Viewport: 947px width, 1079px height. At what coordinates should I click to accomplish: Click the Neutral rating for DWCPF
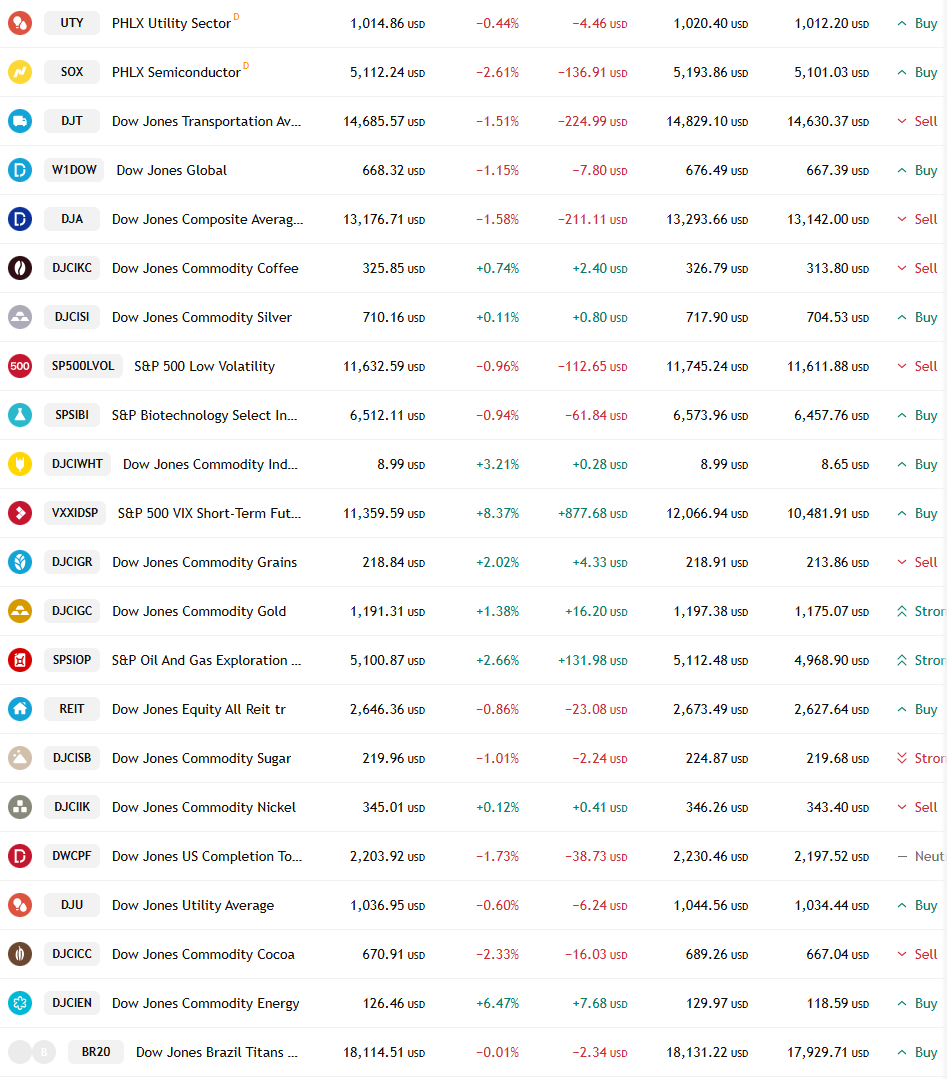(x=922, y=856)
